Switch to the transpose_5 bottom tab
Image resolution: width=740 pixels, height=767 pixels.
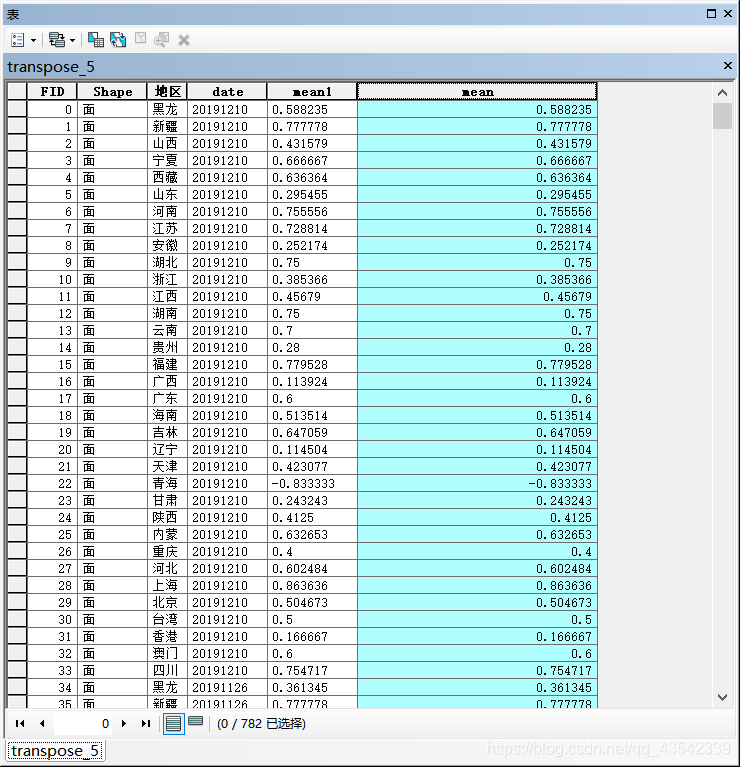tap(55, 750)
